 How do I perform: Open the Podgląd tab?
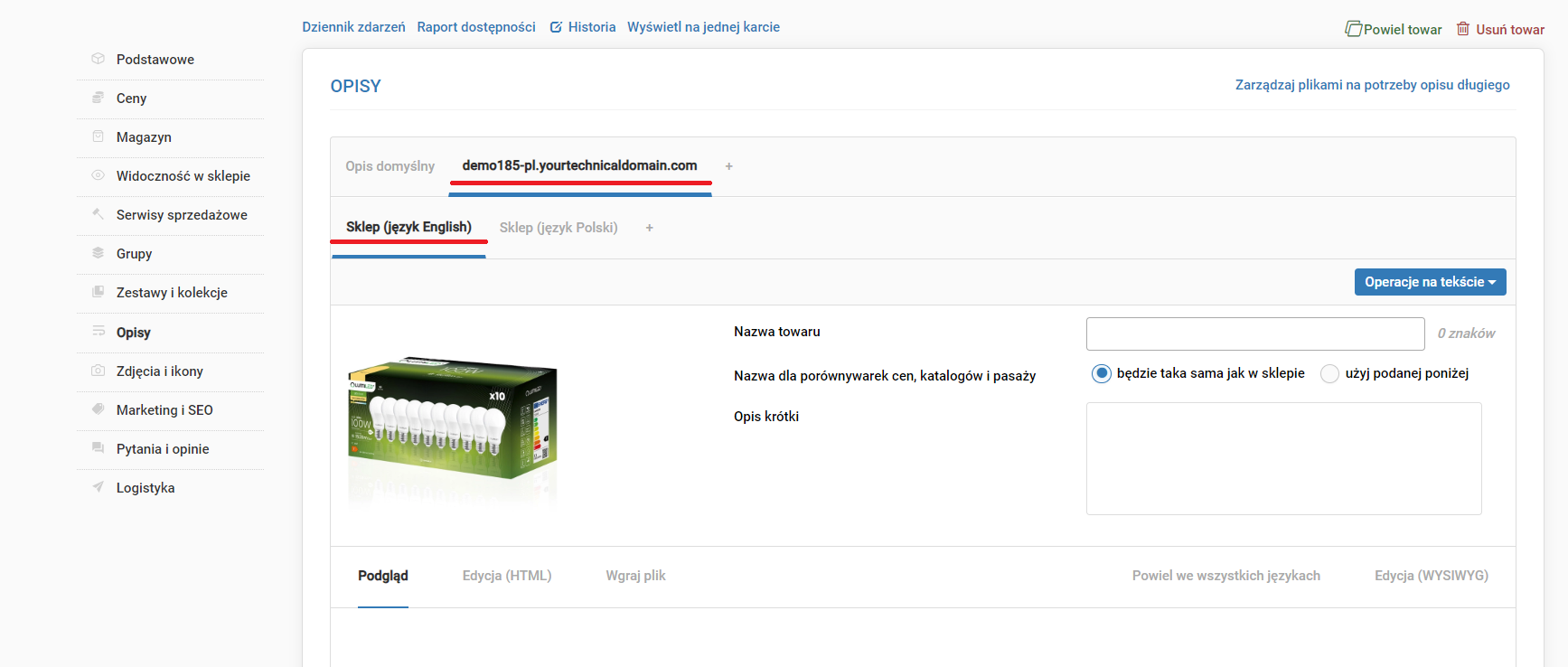pos(383,576)
